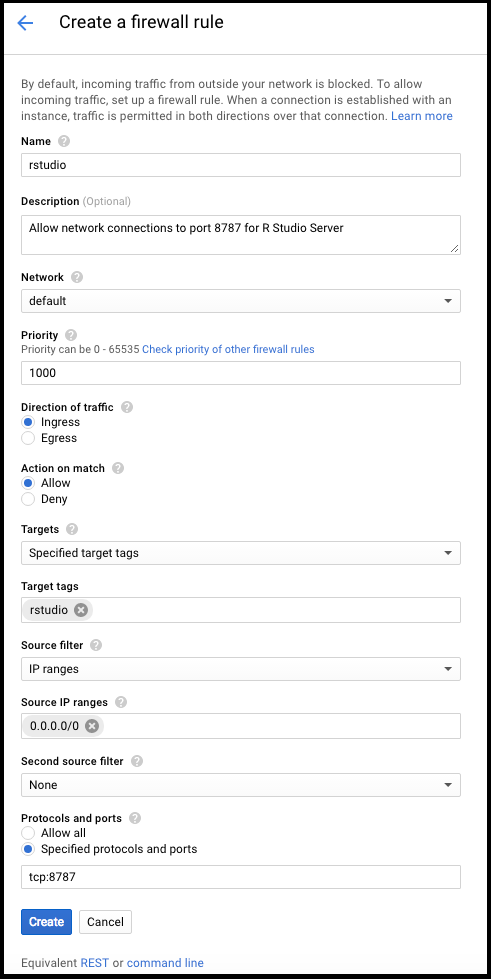Expand the Targets dropdown
Image resolution: width=491 pixels, height=979 pixels.
[x=241, y=553]
